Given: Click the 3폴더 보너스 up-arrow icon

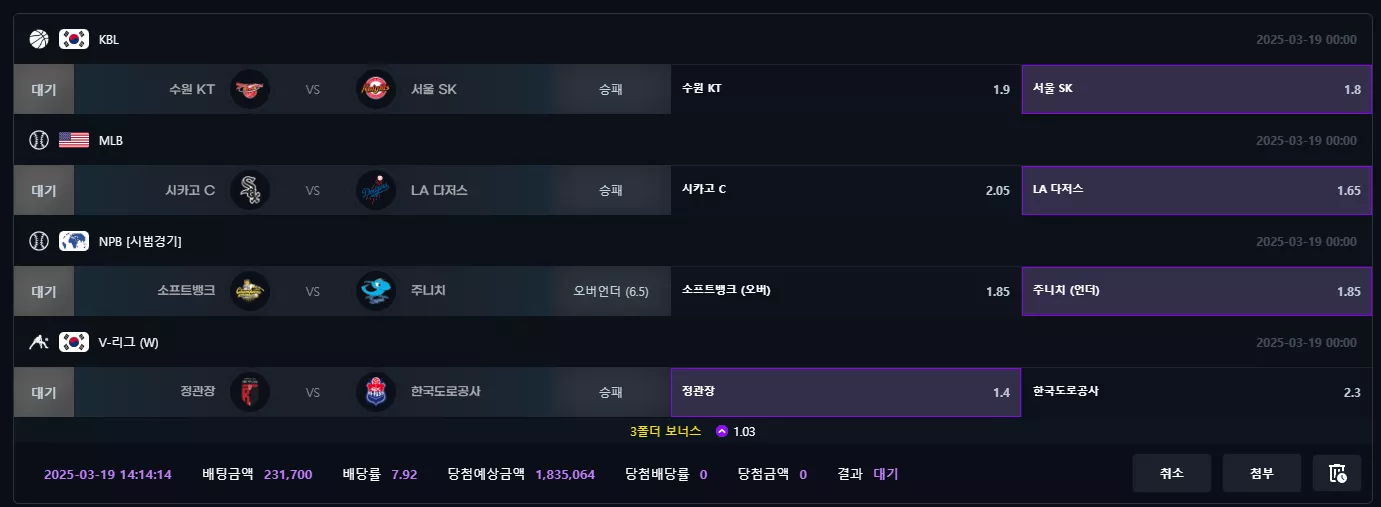Looking at the screenshot, I should 722,431.
